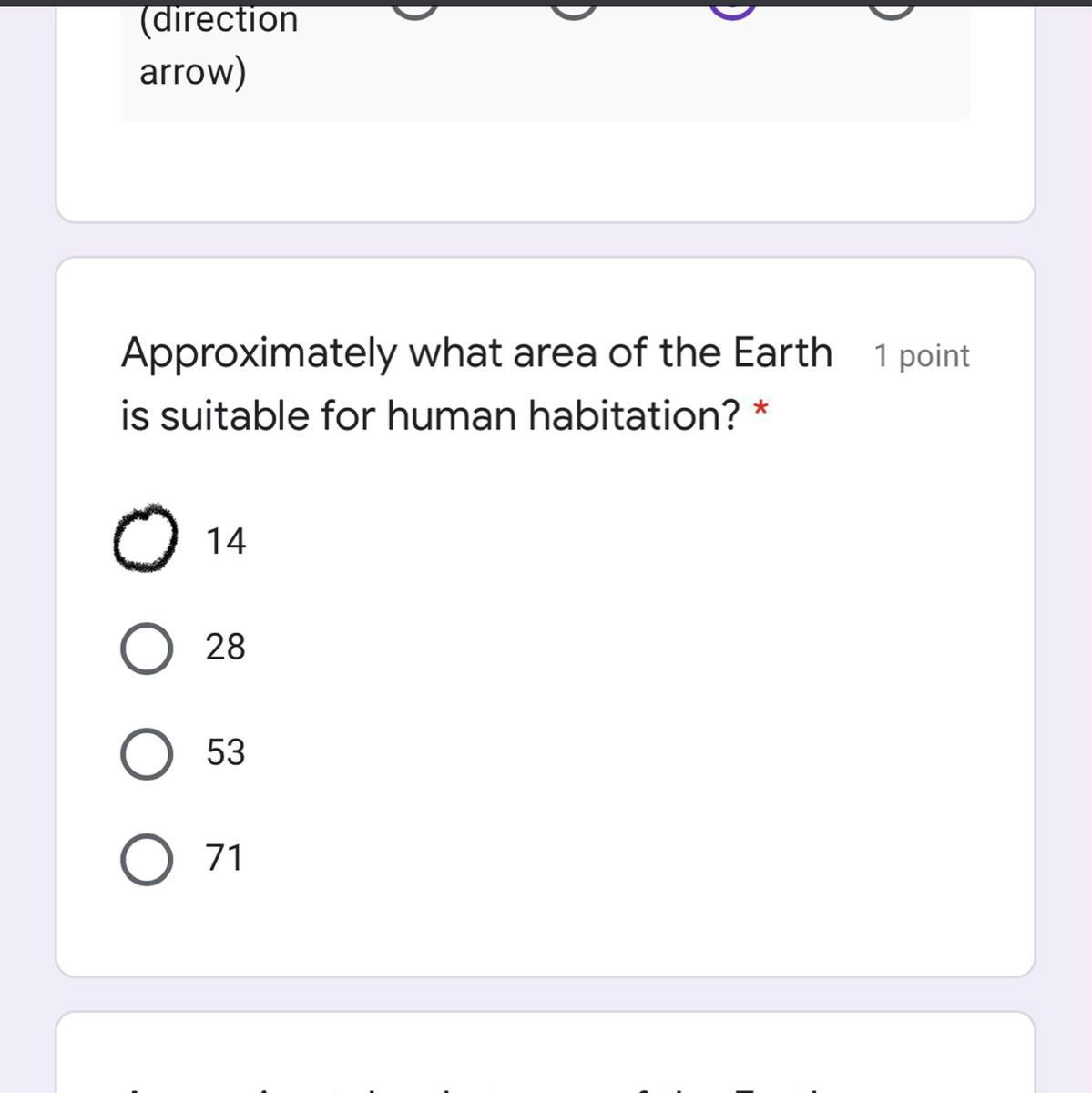This screenshot has width=1092, height=1093.
Task: Select last radio in direction arrow row
Action: click(891, 8)
